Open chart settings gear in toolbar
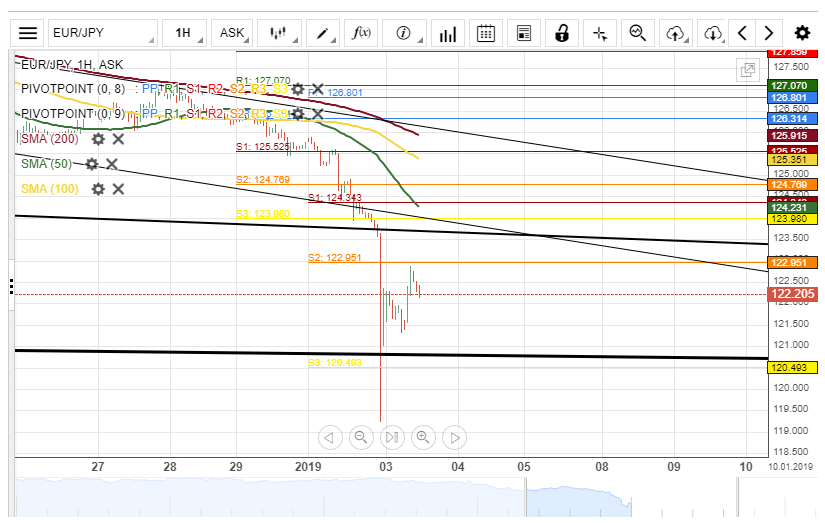825x523 pixels. click(802, 33)
